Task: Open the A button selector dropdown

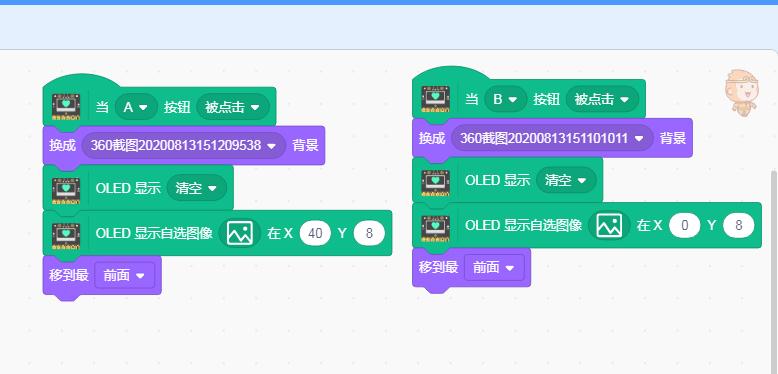Action: pyautogui.click(x=136, y=107)
